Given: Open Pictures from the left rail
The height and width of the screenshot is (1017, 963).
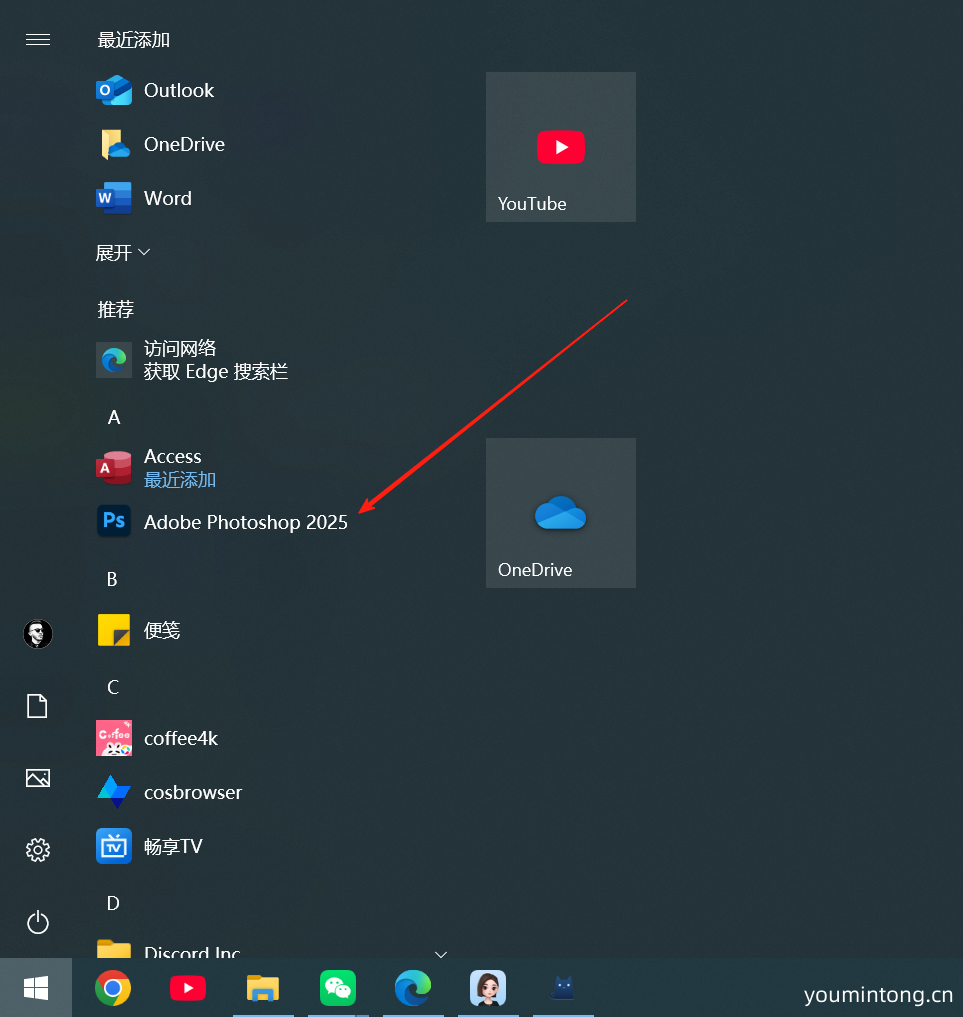Looking at the screenshot, I should click(38, 778).
